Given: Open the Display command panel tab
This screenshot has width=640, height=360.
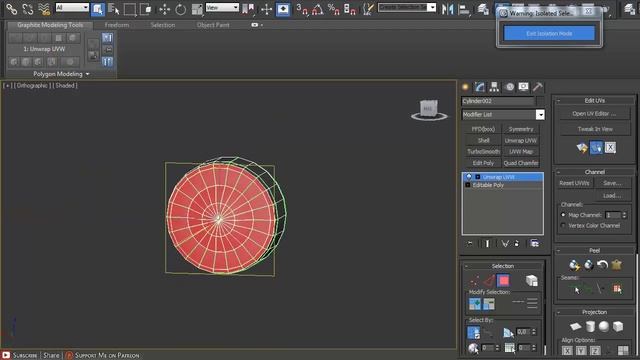Looking at the screenshot, I should pyautogui.click(x=523, y=87).
